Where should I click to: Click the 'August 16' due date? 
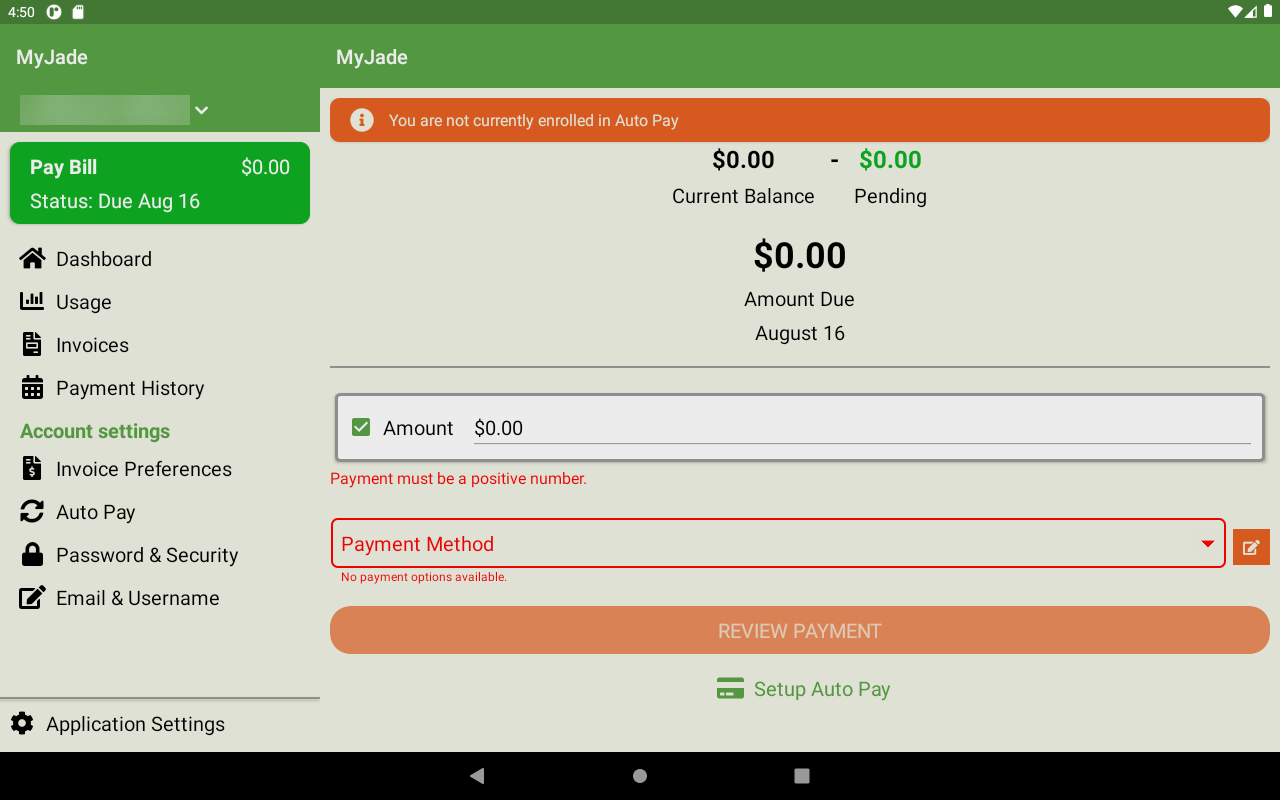point(800,333)
